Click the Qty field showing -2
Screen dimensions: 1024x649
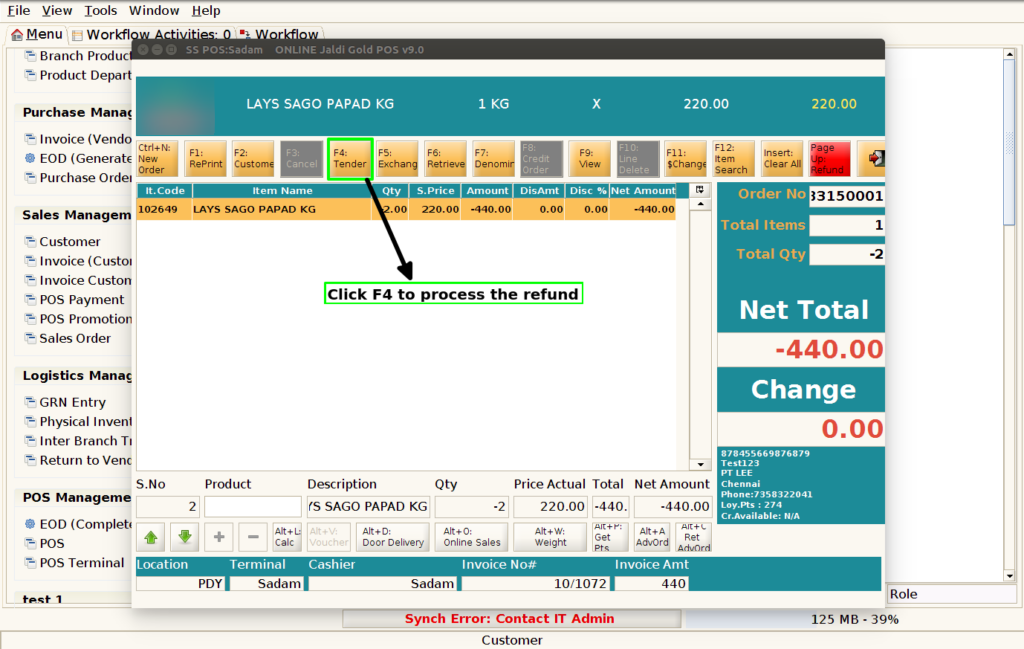pyautogui.click(x=472, y=507)
